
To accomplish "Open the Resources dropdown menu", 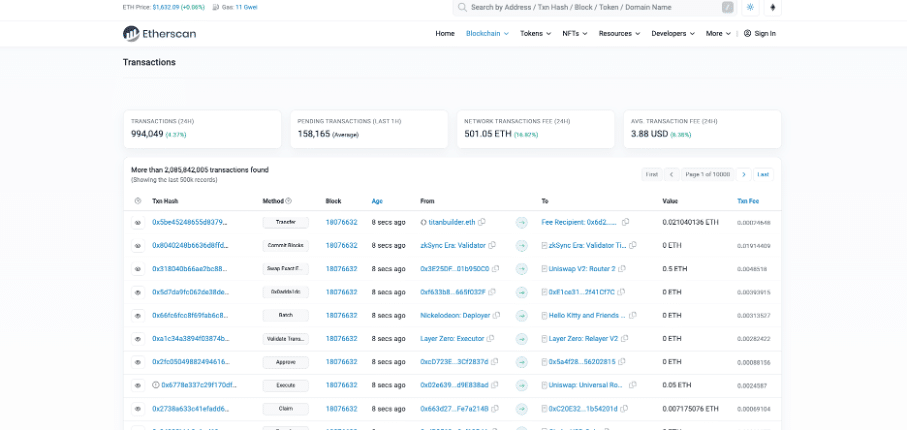I will click(x=619, y=34).
